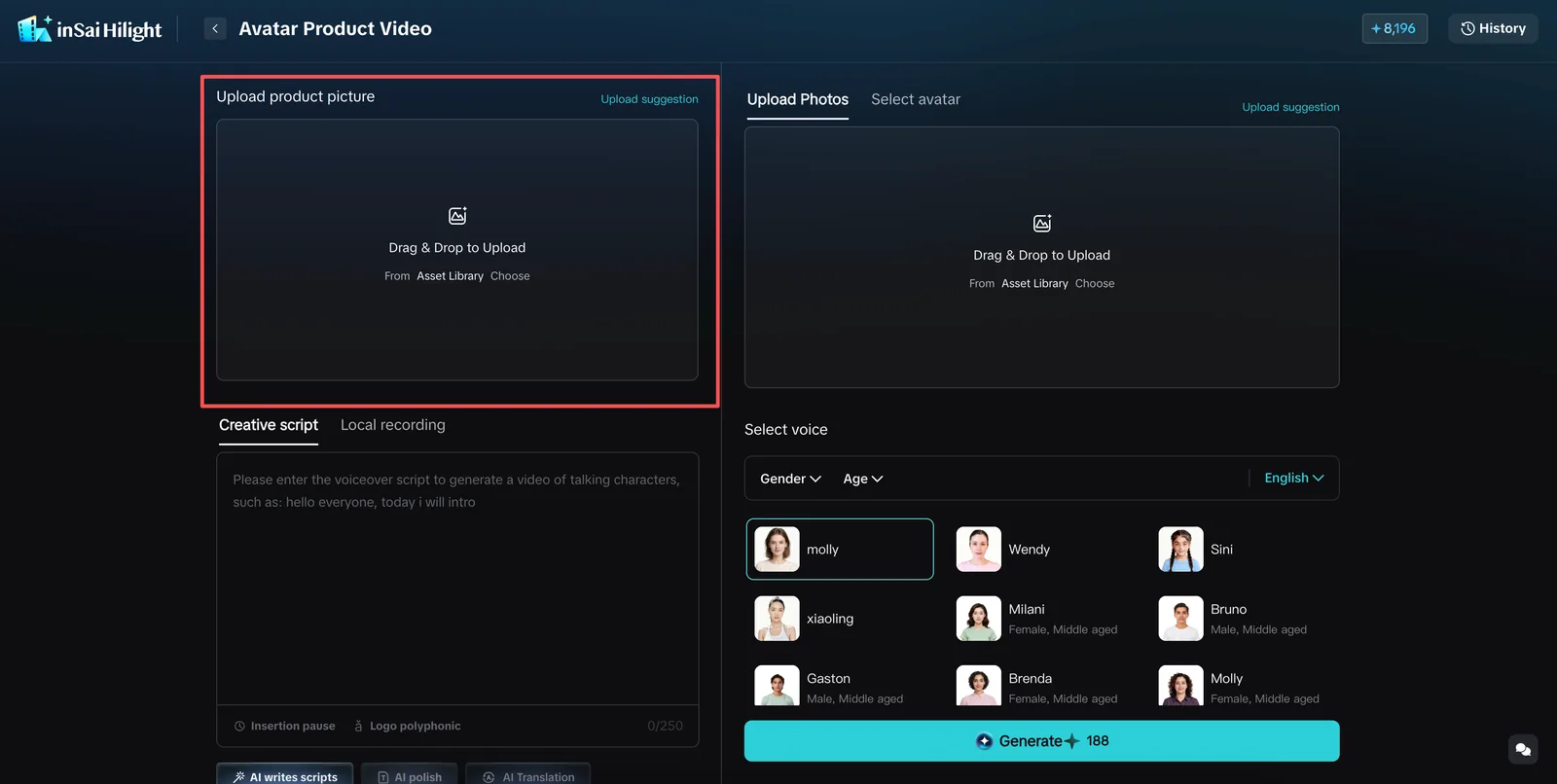Open the chat support bubble icon
This screenshot has height=784, width=1557.
click(x=1523, y=749)
